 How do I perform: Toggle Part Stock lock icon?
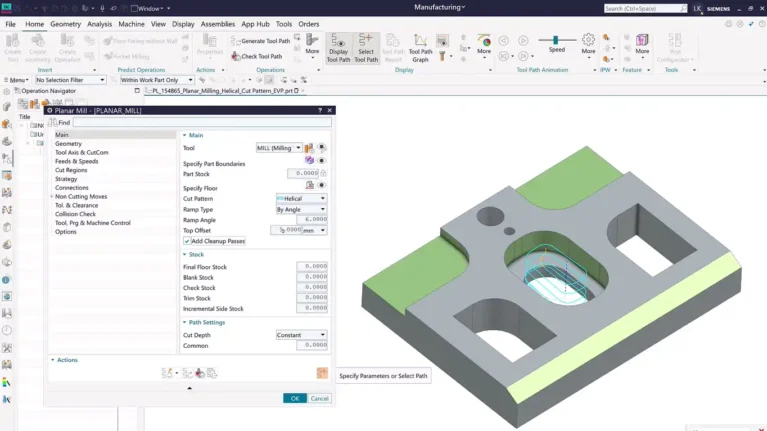point(323,173)
